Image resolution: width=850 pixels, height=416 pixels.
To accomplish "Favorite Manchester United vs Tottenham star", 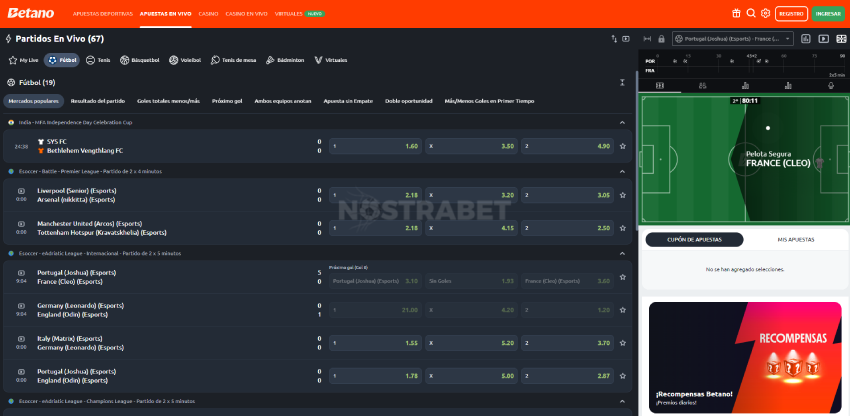I will click(x=623, y=228).
